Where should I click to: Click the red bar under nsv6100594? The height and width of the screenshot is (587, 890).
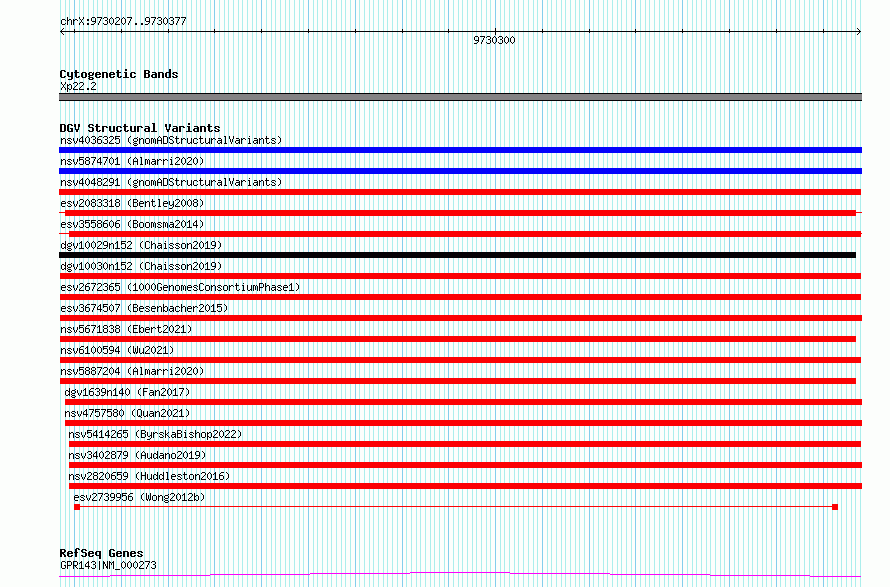pyautogui.click(x=460, y=360)
